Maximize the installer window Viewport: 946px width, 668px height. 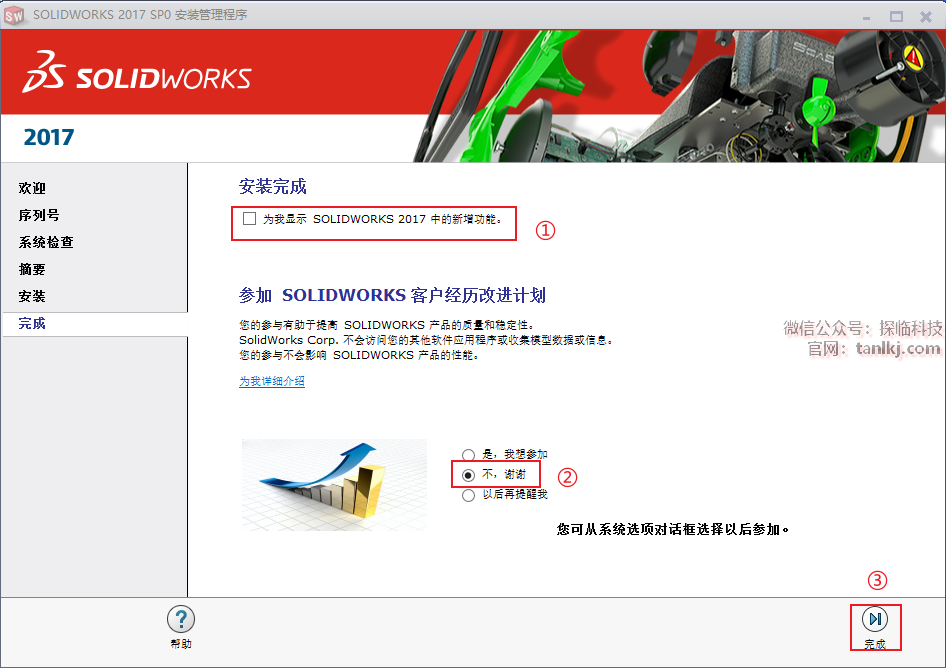[x=896, y=17]
